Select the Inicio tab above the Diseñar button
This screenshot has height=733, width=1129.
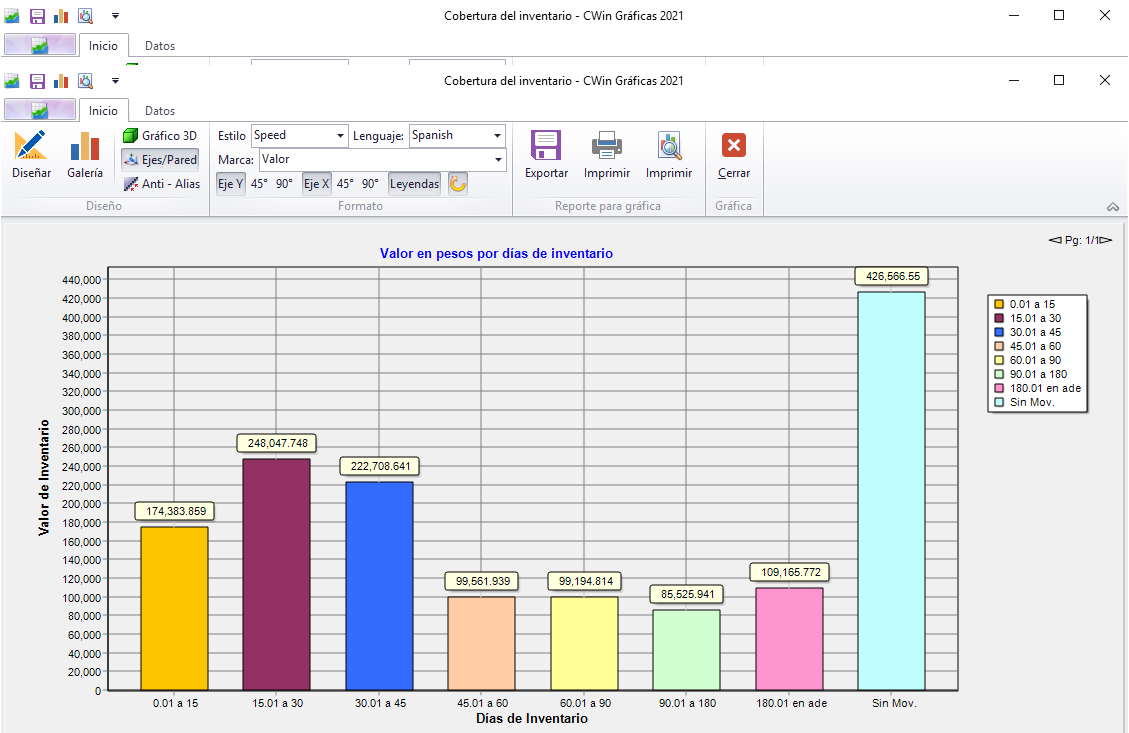point(103,111)
